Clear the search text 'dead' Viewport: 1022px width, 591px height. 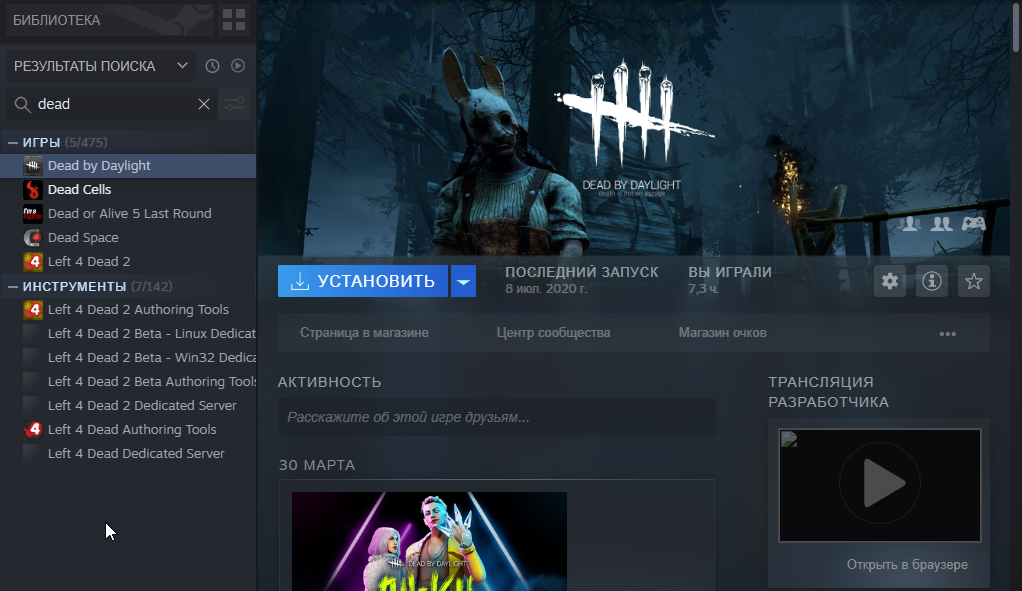(x=204, y=104)
